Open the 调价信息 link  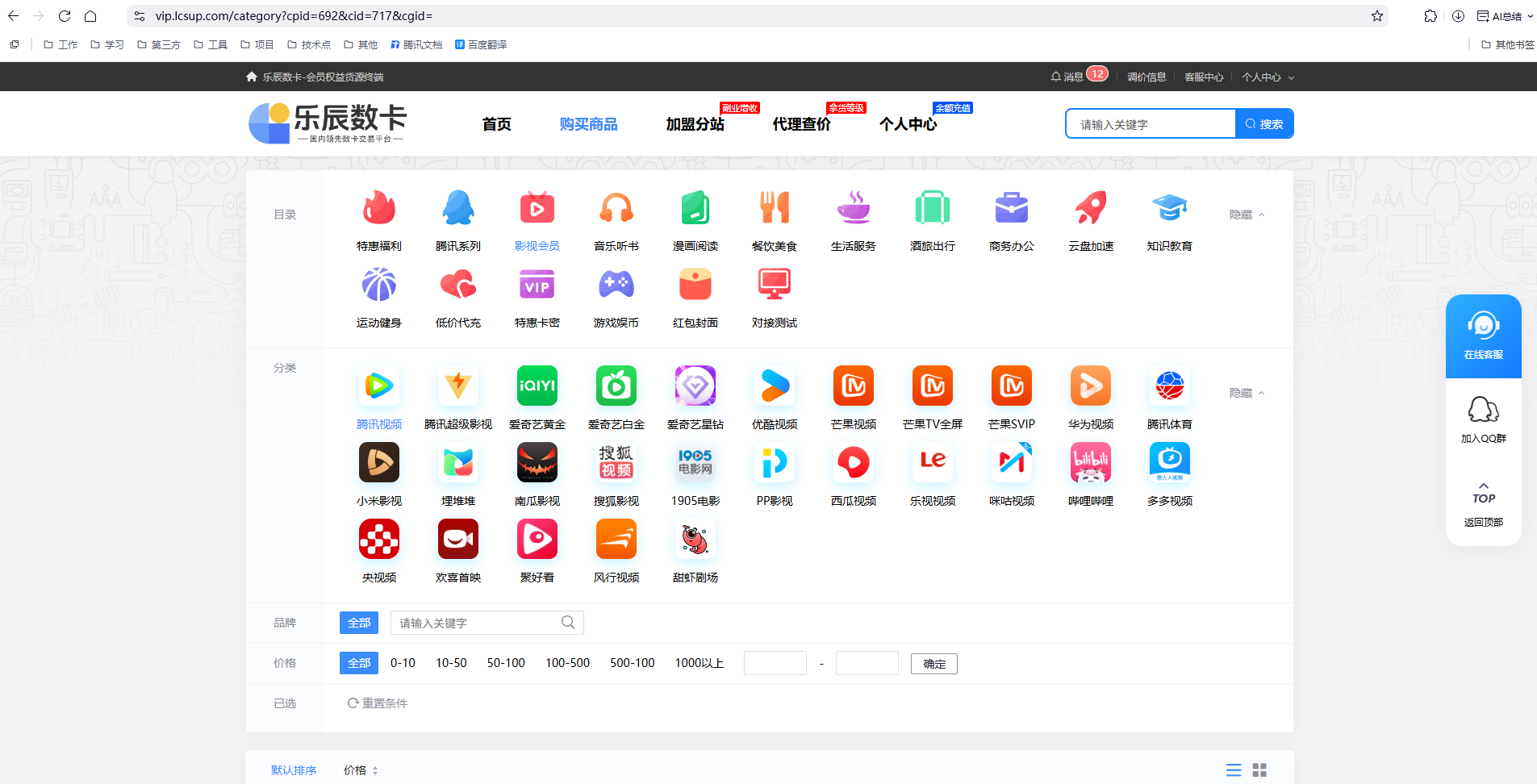1146,77
